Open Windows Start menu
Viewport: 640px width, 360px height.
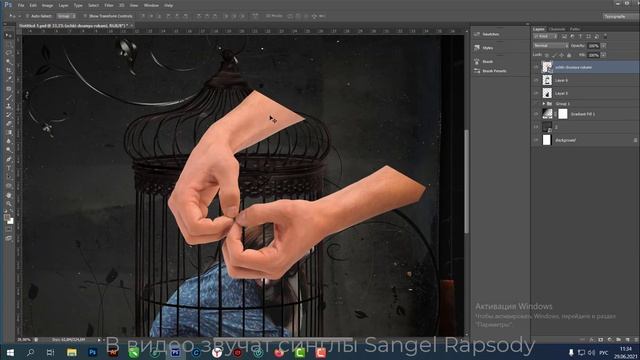pyautogui.click(x=10, y=352)
